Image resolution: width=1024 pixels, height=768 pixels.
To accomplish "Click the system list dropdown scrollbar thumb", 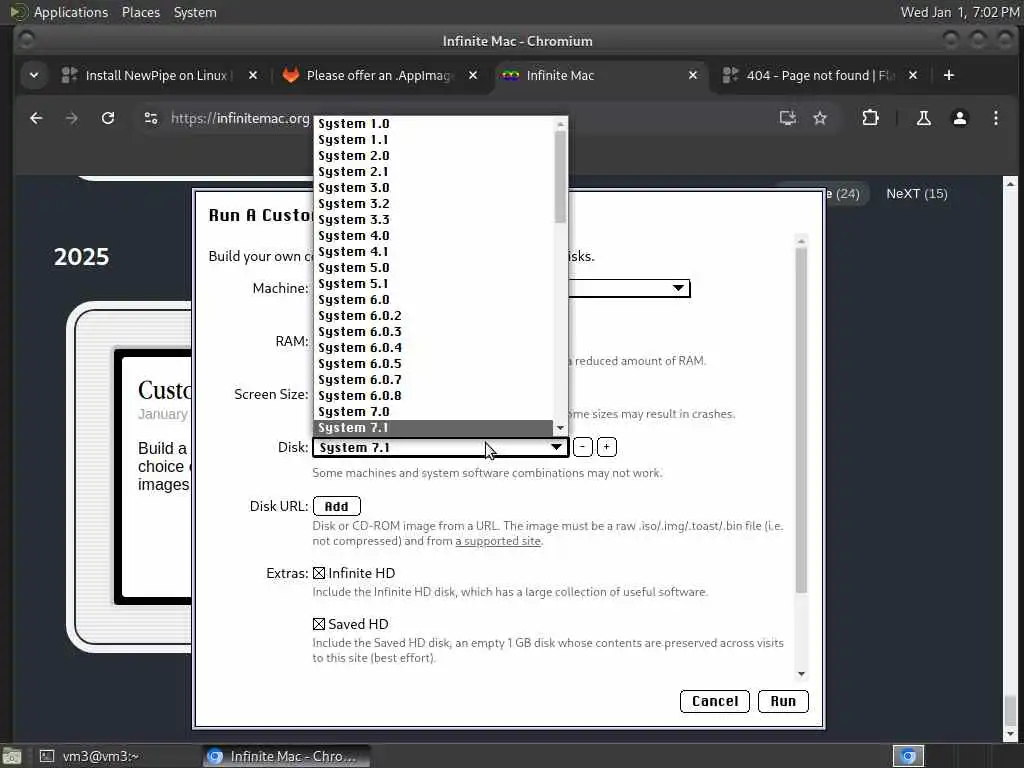I will (x=560, y=176).
